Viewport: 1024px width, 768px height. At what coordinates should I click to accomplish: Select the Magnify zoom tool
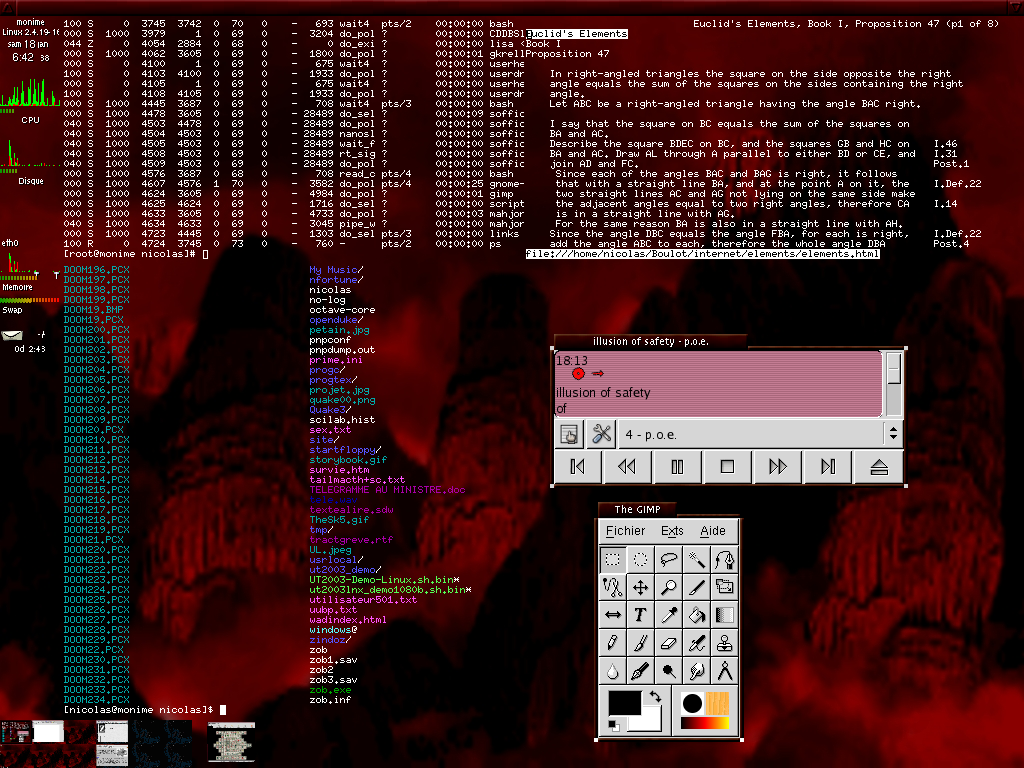click(x=669, y=587)
